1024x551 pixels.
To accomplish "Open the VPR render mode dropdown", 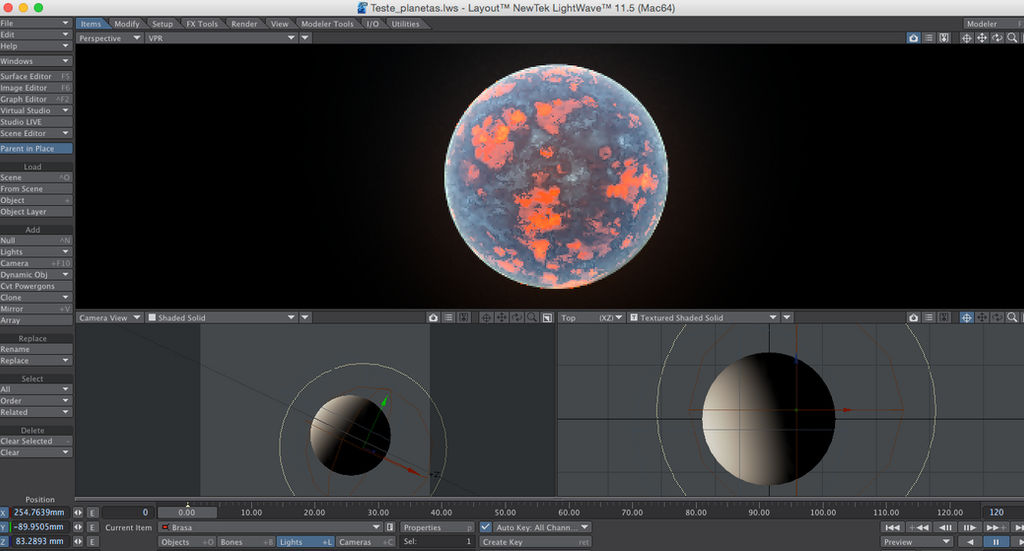I will 221,38.
